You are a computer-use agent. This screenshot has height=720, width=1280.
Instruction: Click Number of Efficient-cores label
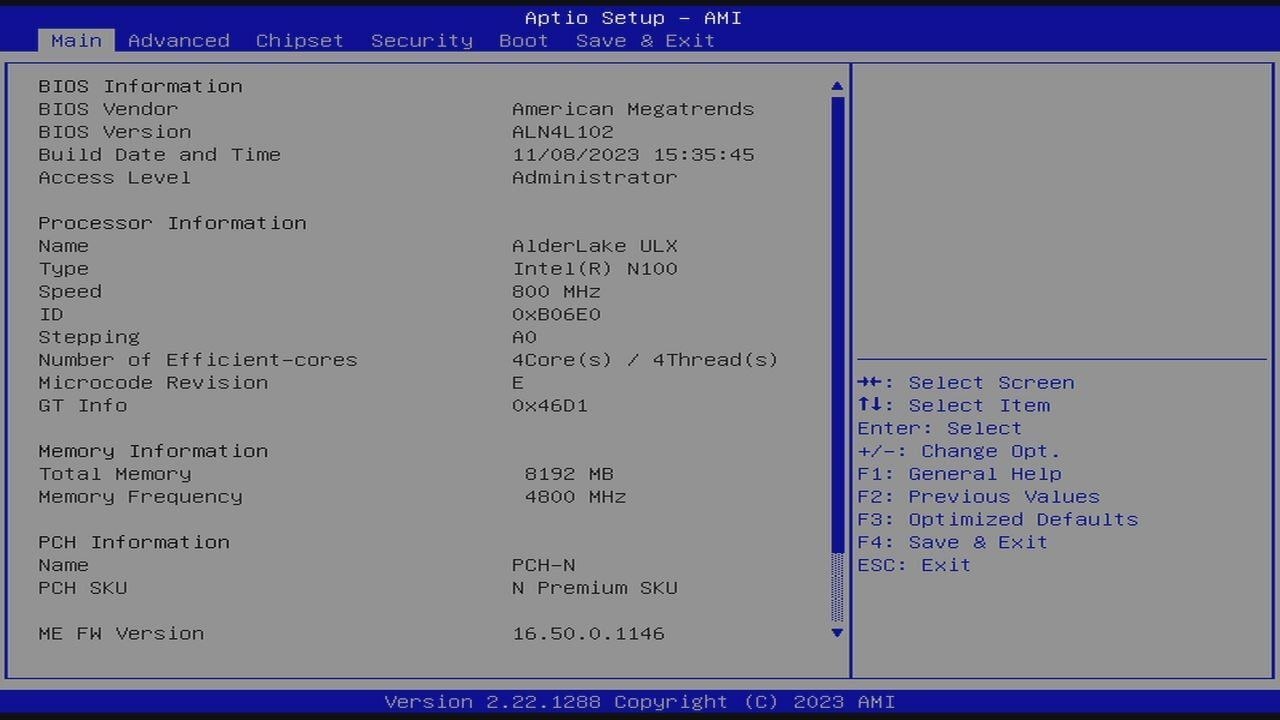198,360
